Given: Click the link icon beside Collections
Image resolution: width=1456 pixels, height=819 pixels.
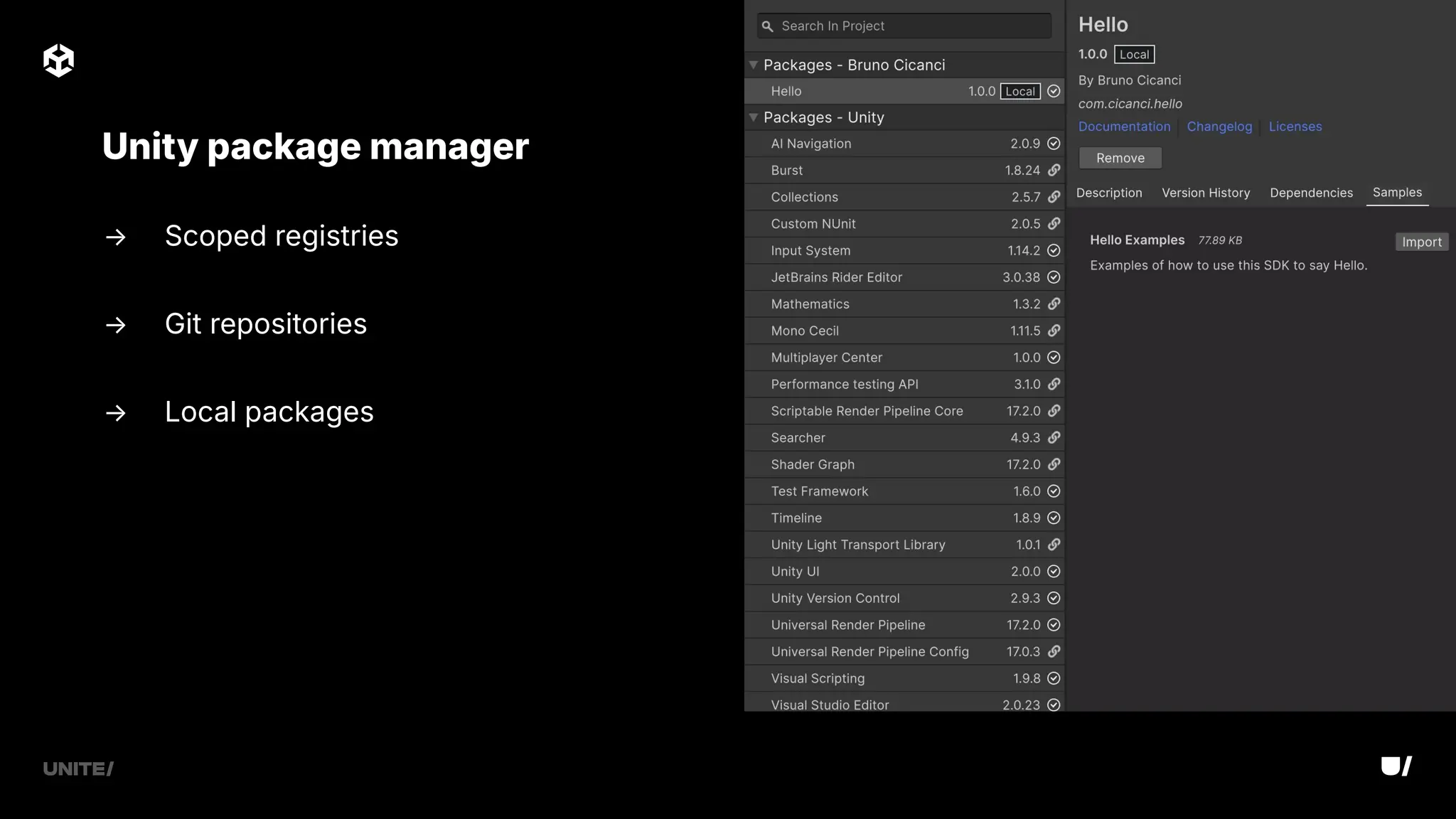Looking at the screenshot, I should point(1054,197).
